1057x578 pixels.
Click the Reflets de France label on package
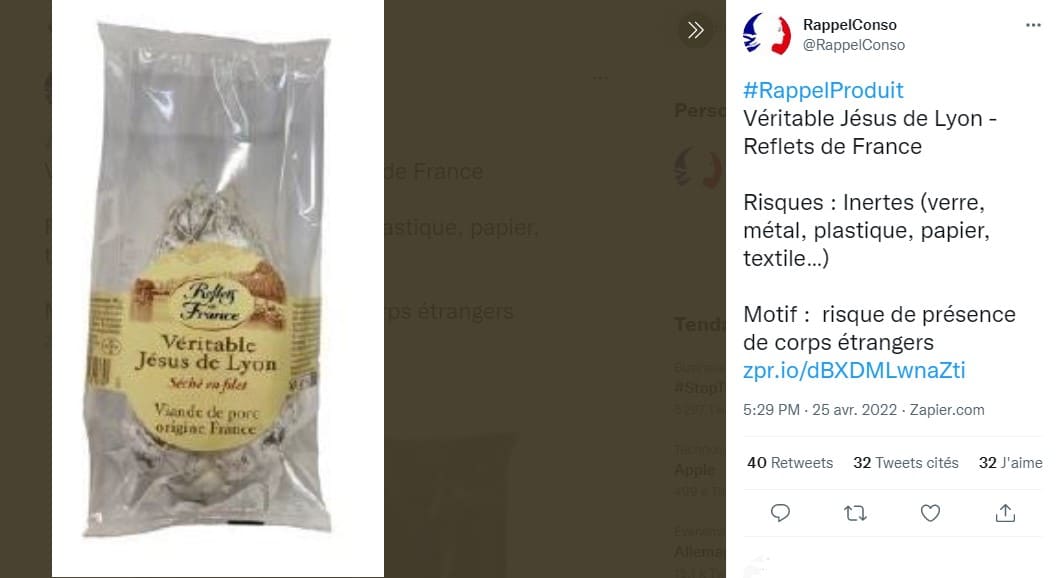pyautogui.click(x=212, y=300)
